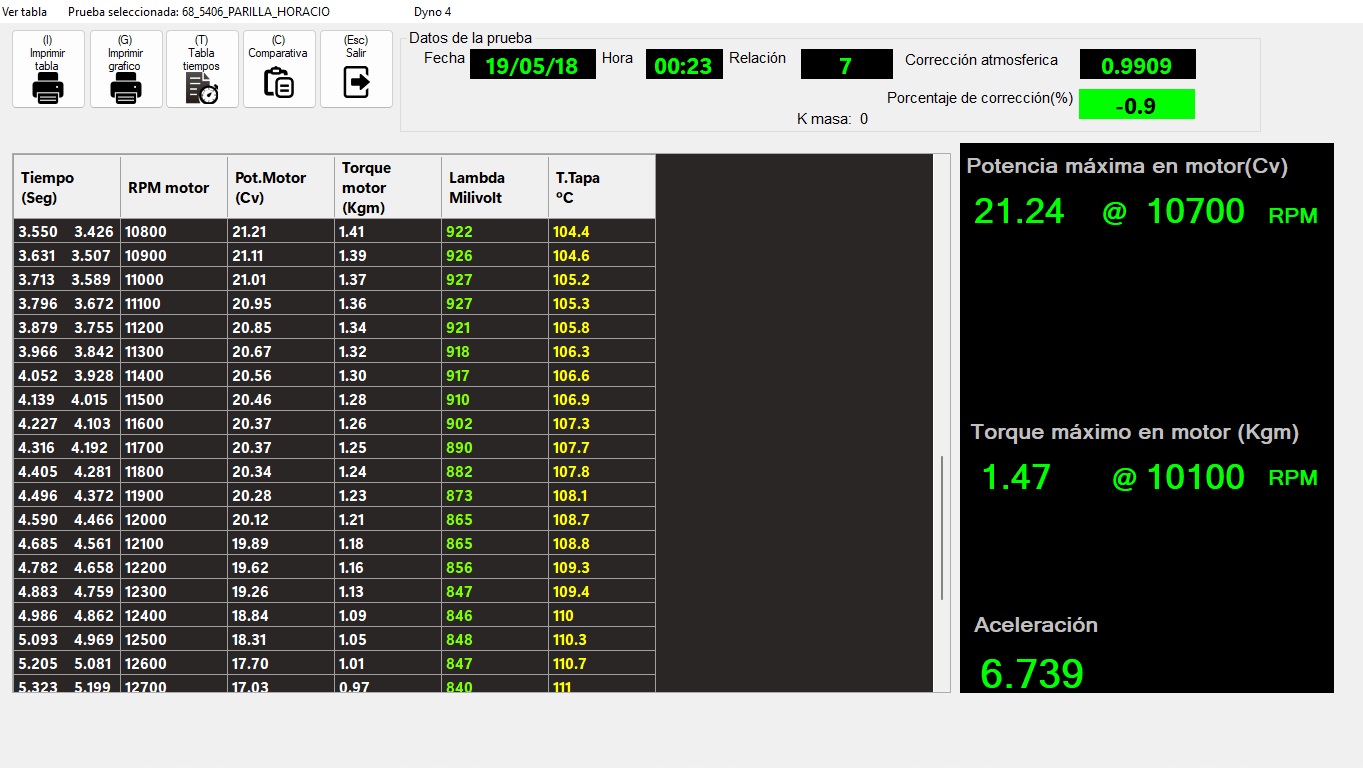Click the Pot.Motor (Cv) column header
Image resolution: width=1363 pixels, height=768 pixels.
280,187
